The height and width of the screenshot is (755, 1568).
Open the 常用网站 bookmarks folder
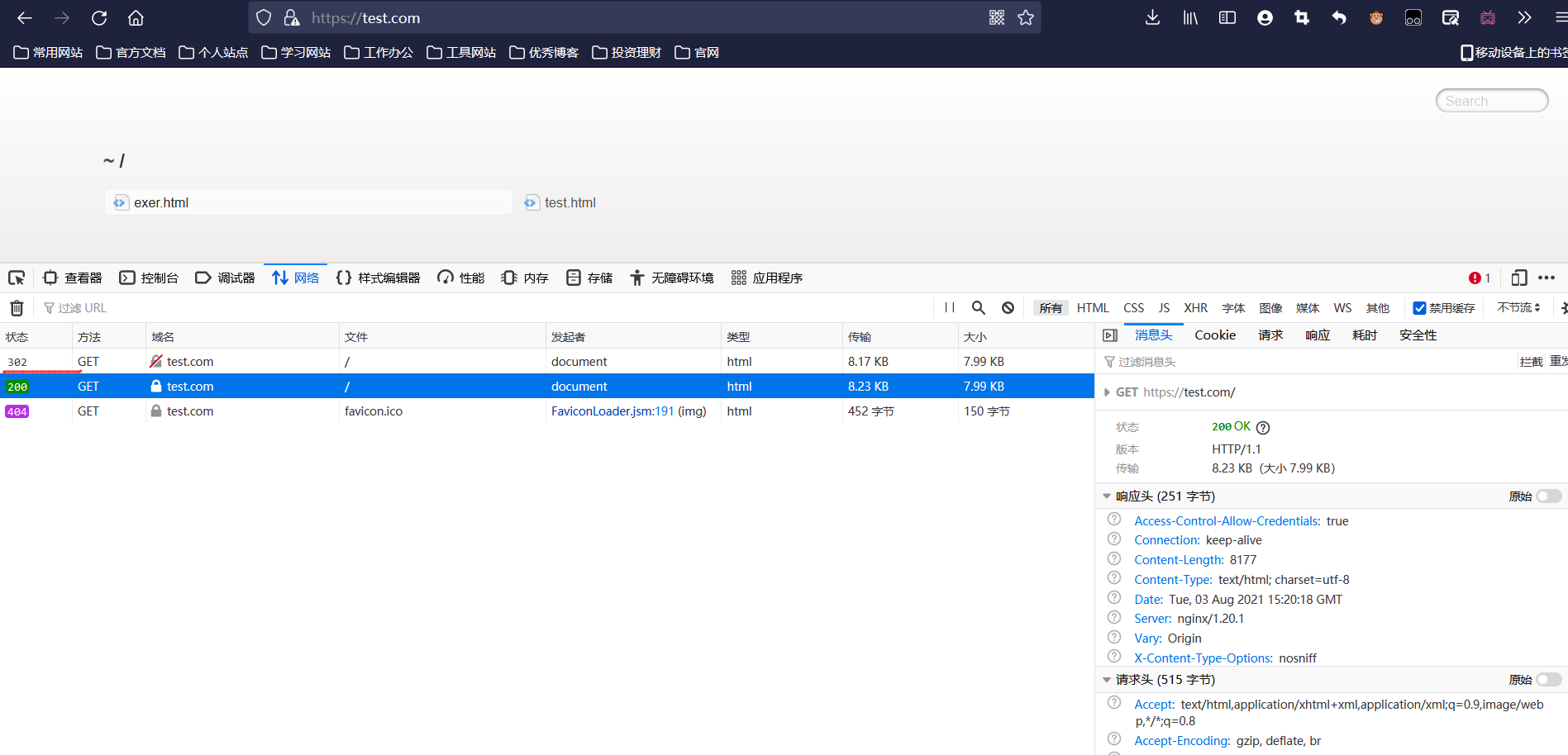(x=48, y=53)
